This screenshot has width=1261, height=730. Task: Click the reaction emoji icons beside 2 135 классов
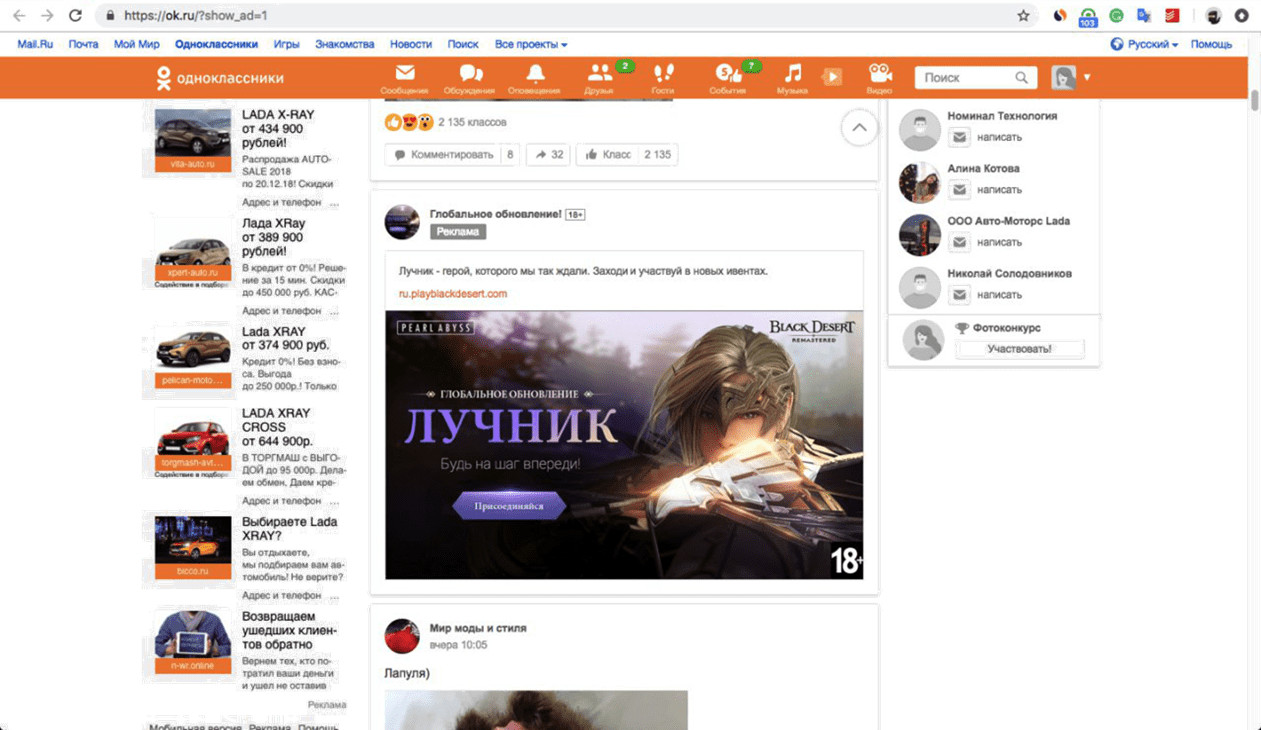coord(409,122)
